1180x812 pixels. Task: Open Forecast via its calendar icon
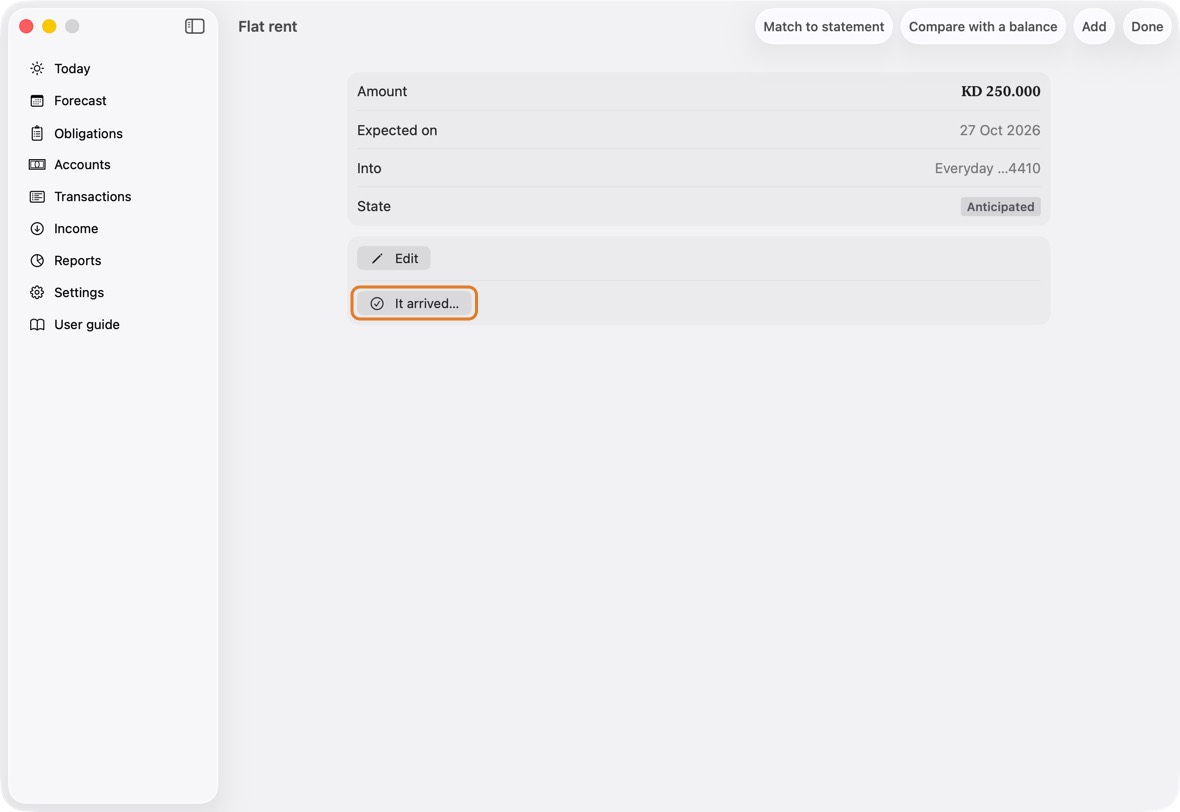click(x=37, y=101)
